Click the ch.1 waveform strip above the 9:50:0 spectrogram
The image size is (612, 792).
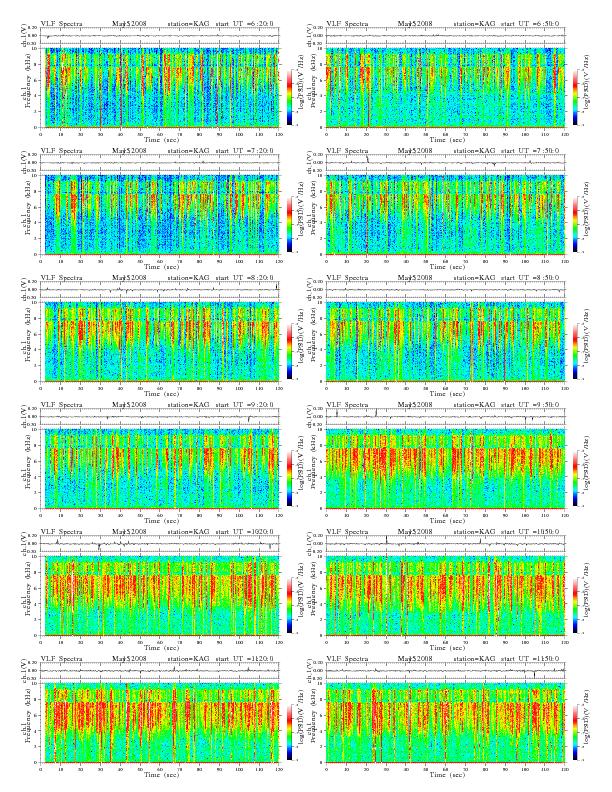click(x=445, y=417)
